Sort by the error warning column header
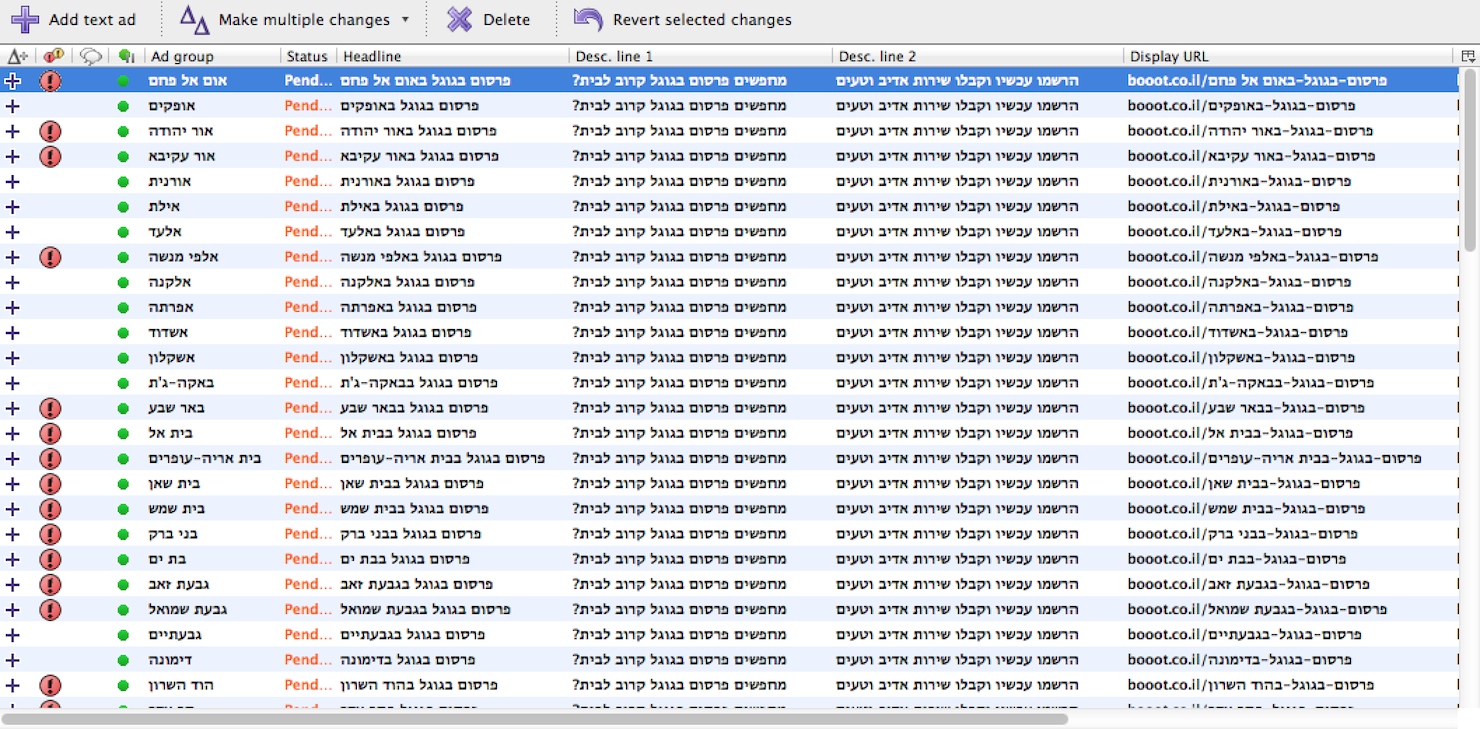Viewport: 1480px width, 729px height. click(53, 56)
